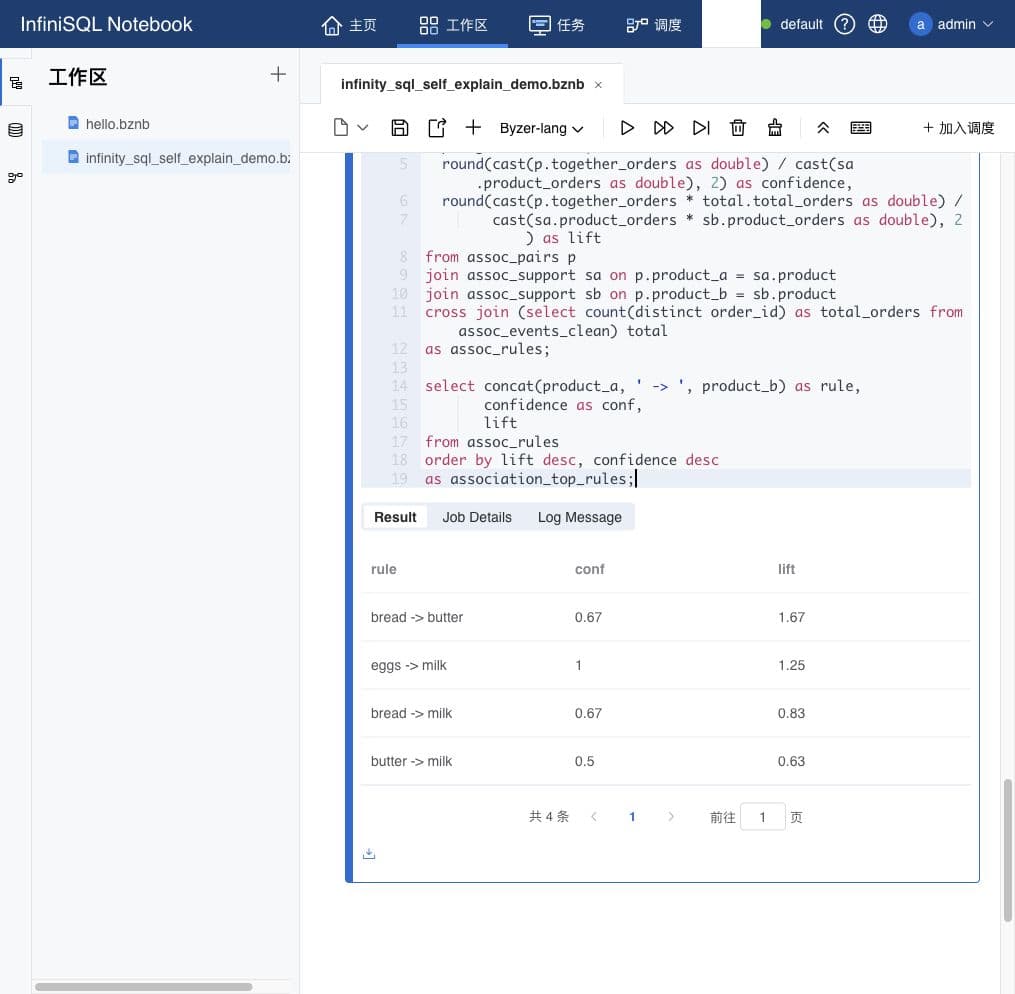This screenshot has height=994, width=1015.
Task: Delete cell with trash icon
Action: 738,127
